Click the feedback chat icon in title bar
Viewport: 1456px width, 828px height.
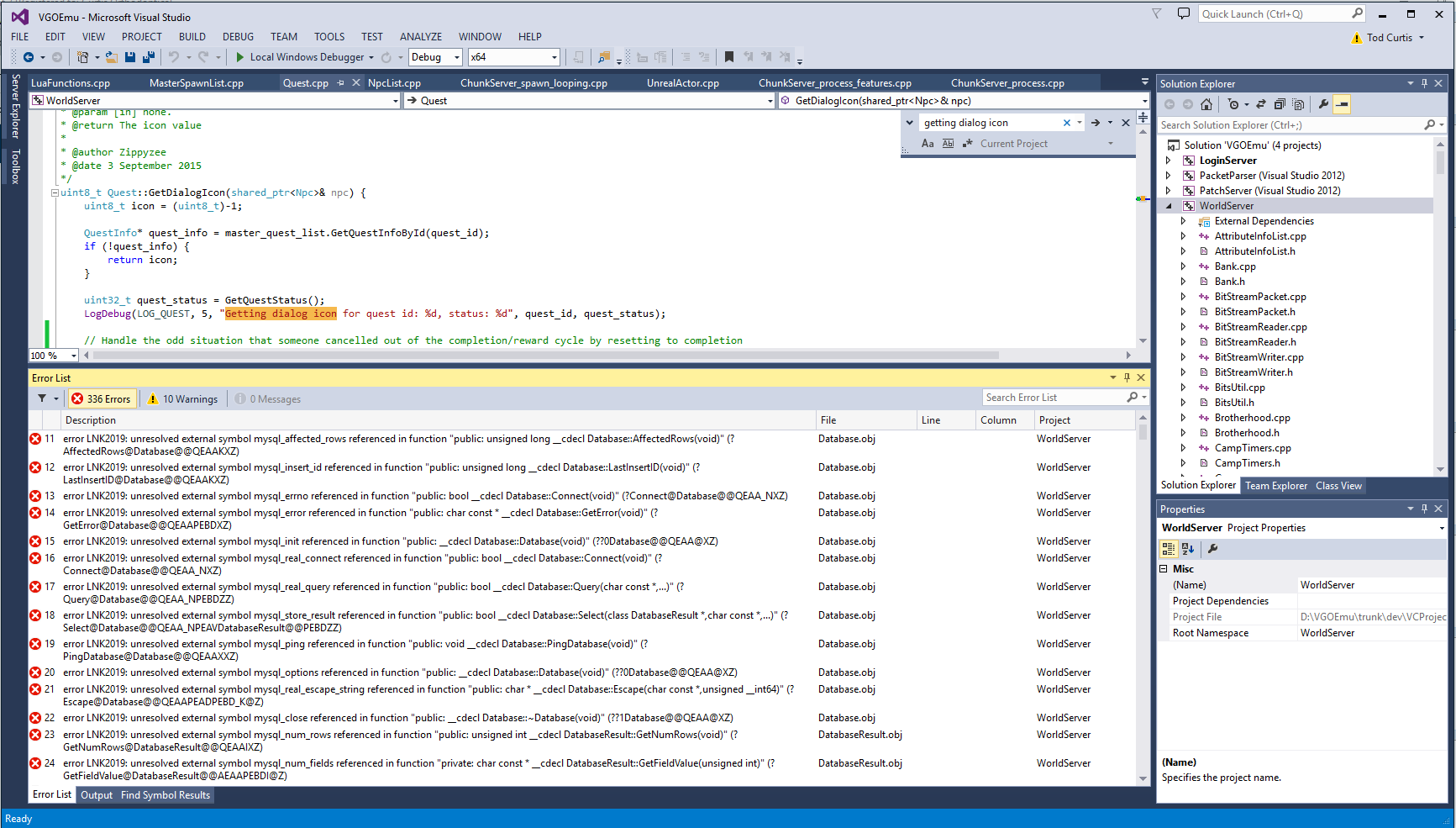[x=1184, y=14]
